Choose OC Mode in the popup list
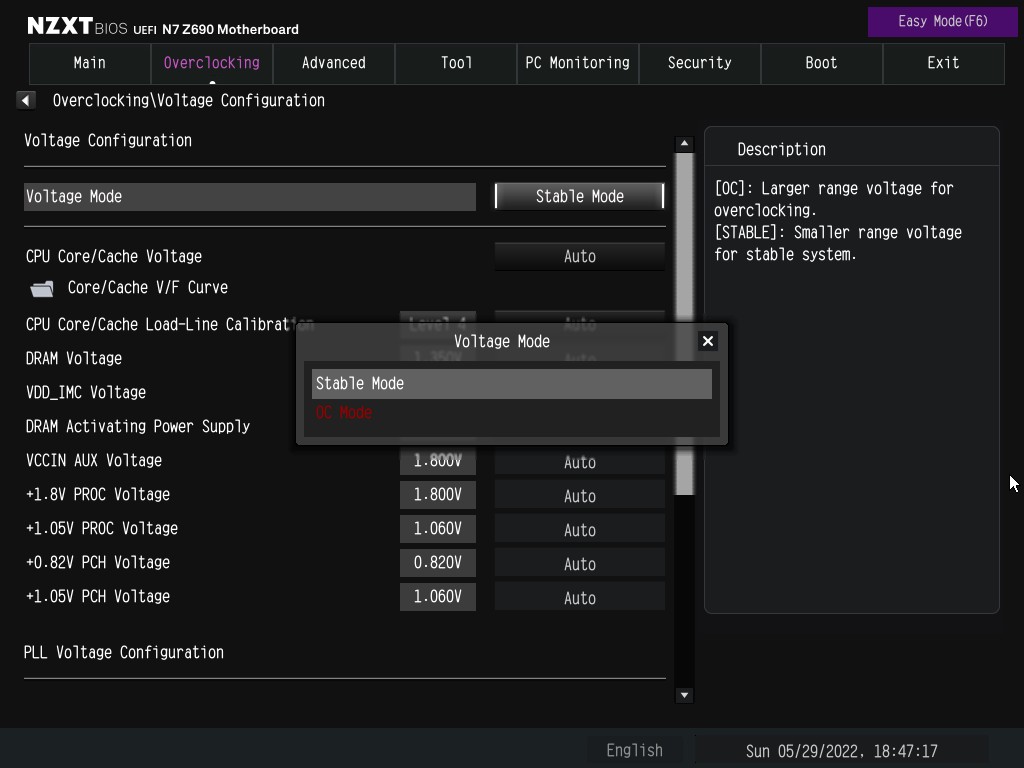The image size is (1024, 768). coord(344,413)
